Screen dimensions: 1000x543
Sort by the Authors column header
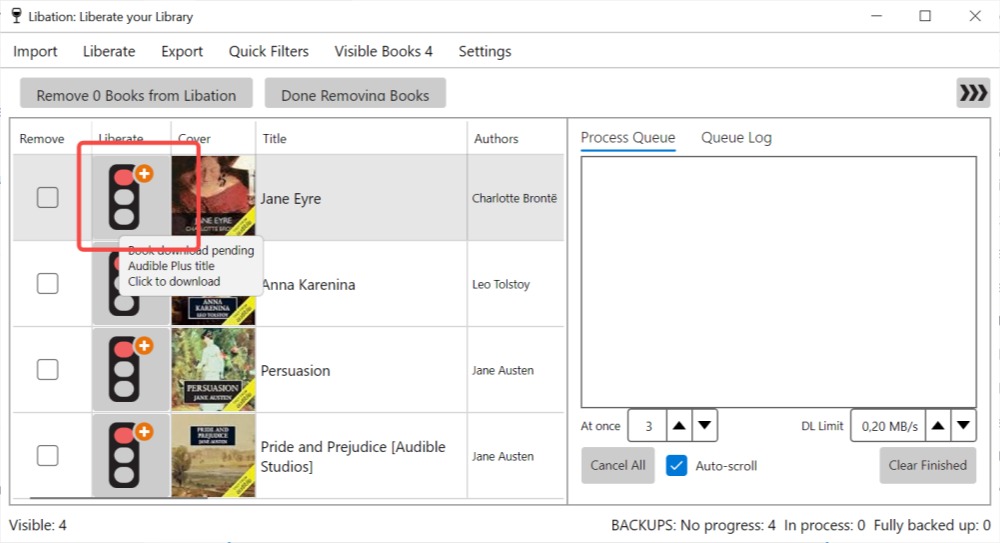coord(515,138)
